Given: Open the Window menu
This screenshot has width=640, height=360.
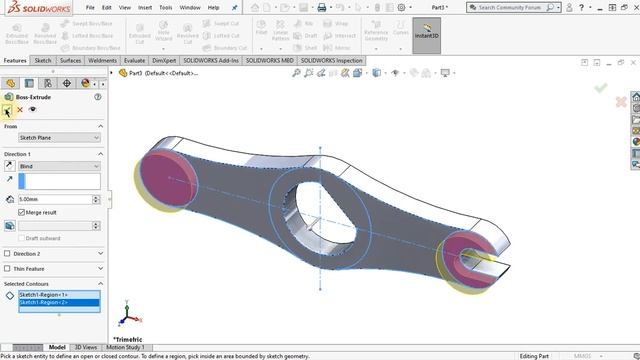Looking at the screenshot, I should (x=190, y=7).
